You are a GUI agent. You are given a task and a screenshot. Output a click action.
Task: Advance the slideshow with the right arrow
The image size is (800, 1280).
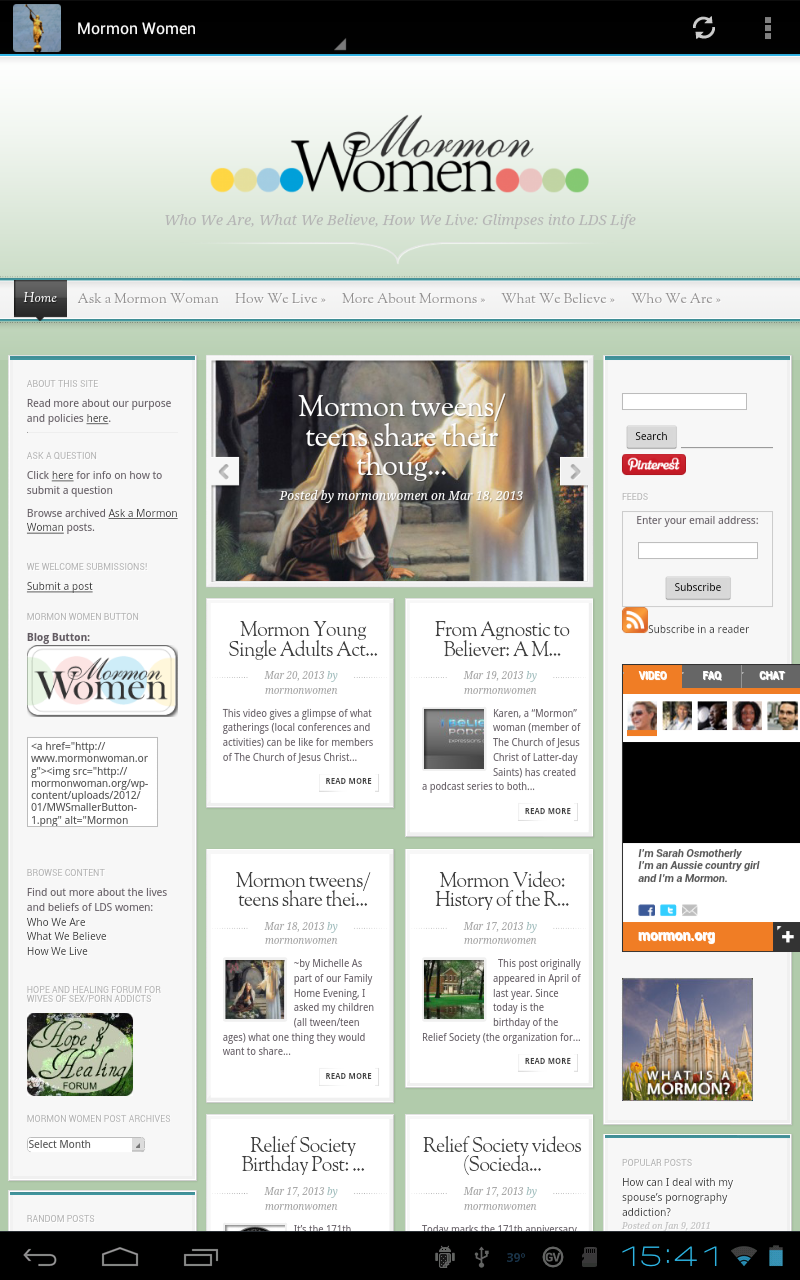coord(574,471)
